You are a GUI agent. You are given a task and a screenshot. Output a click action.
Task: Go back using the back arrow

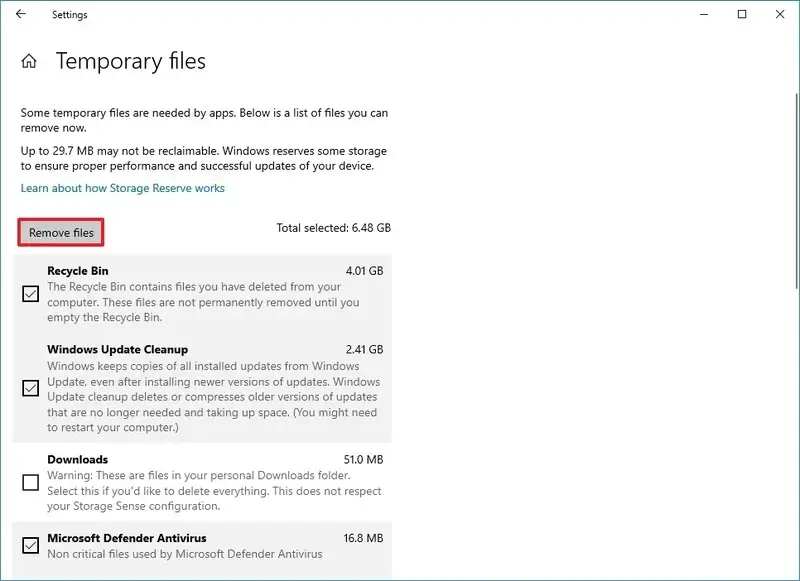coord(21,14)
